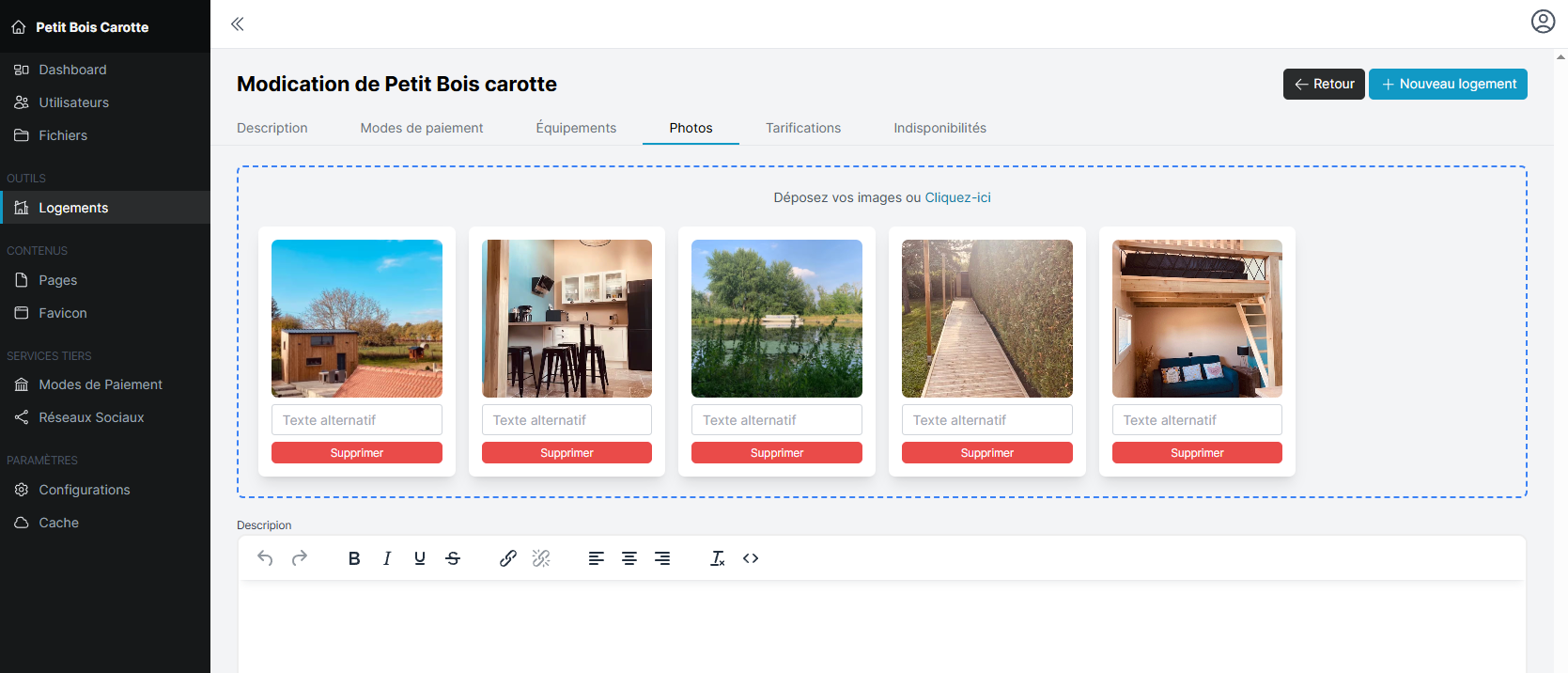Remove link with the unlink icon
This screenshot has width=1568, height=673.
pos(541,558)
